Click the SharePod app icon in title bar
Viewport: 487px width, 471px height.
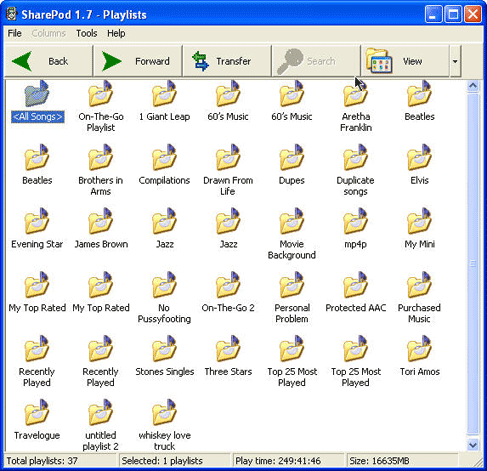pos(12,14)
